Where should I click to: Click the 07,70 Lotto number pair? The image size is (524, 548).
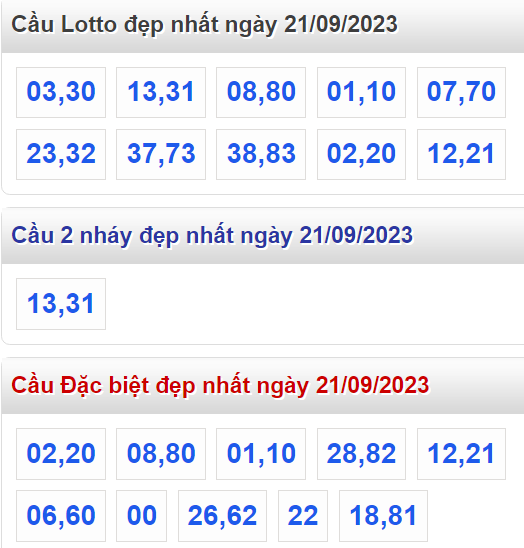(461, 92)
